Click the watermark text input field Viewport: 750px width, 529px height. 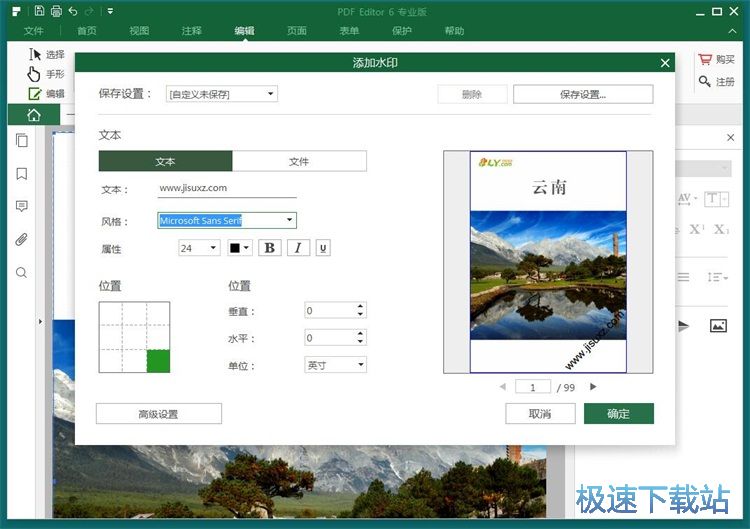227,189
